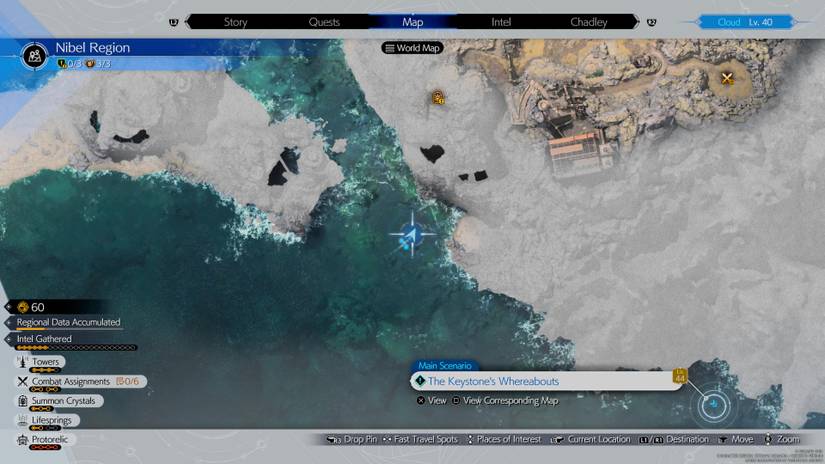The image size is (825, 464).
Task: Click View Corresponding Map option
Action: click(x=504, y=401)
